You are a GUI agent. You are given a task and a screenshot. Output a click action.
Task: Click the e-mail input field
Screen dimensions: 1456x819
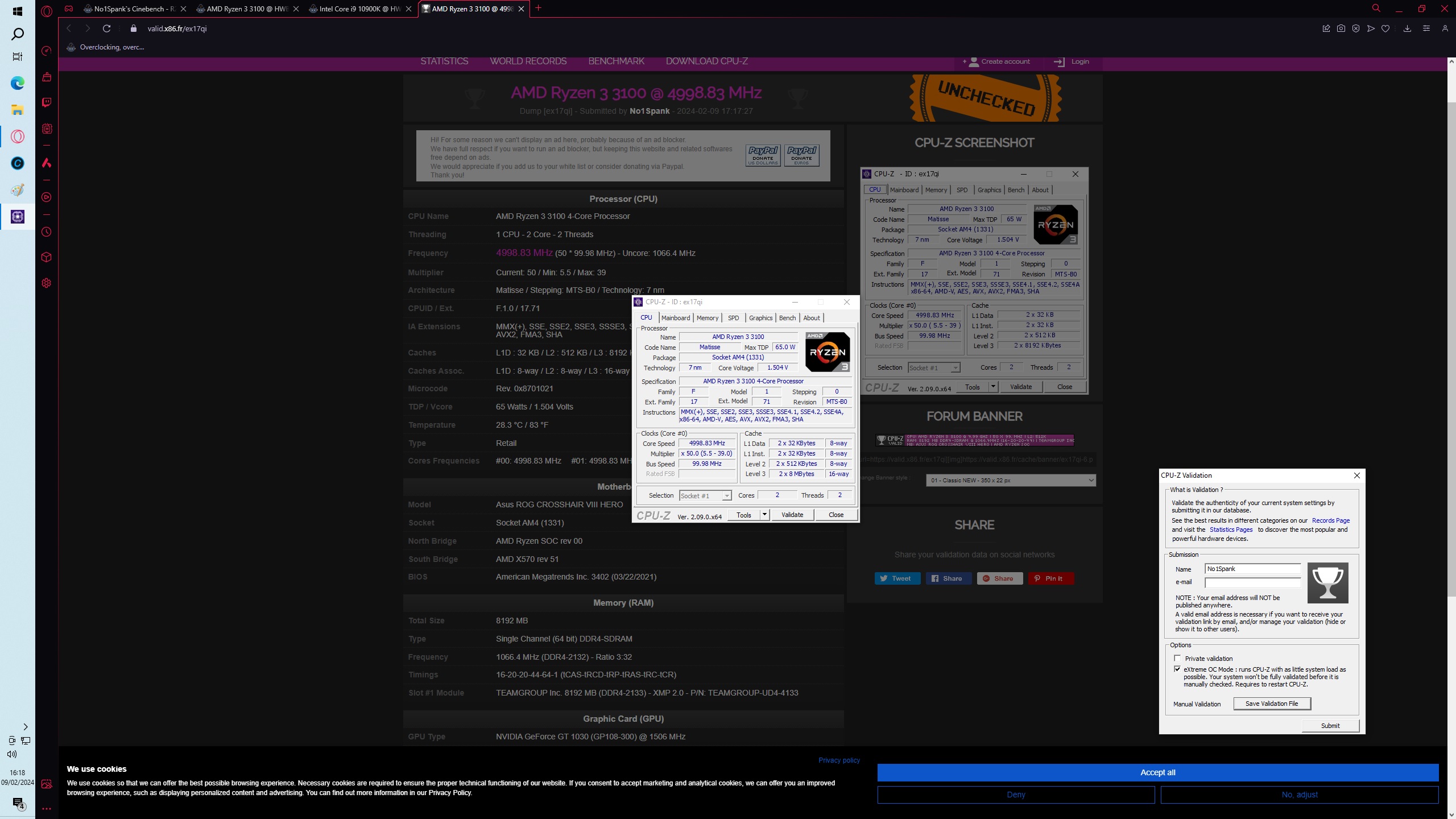(x=1252, y=582)
